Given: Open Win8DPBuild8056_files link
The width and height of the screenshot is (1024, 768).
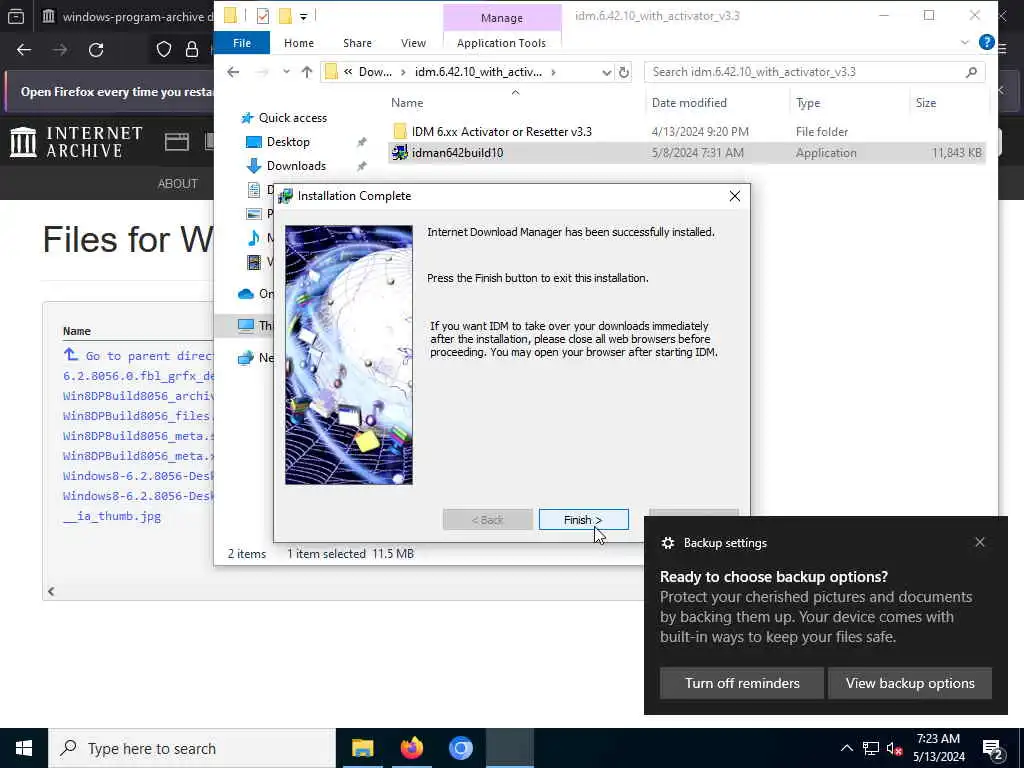Looking at the screenshot, I should coord(138,416).
